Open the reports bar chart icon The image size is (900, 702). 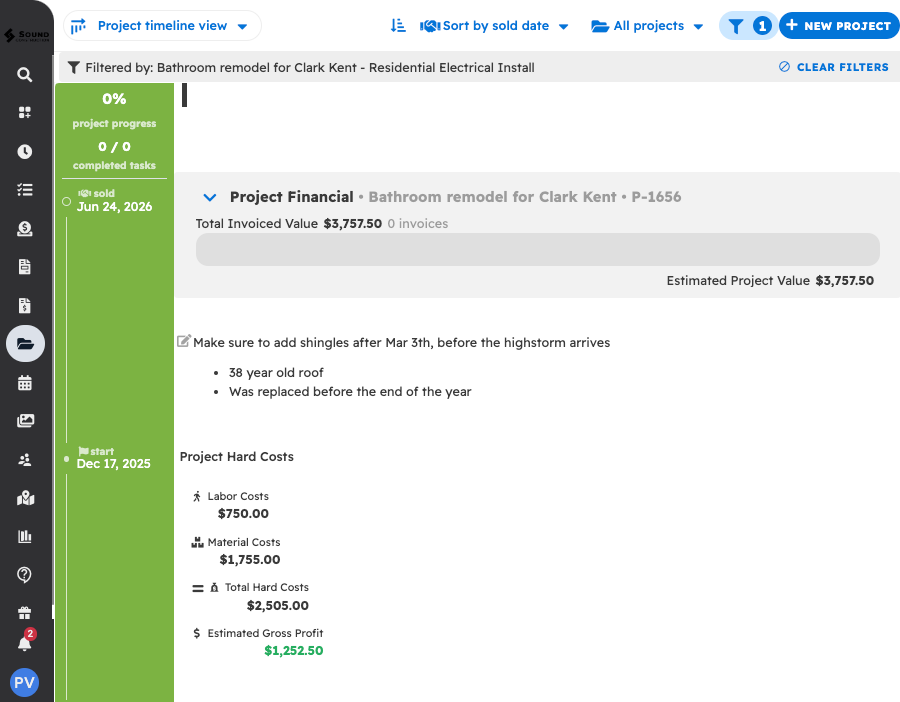[x=25, y=537]
